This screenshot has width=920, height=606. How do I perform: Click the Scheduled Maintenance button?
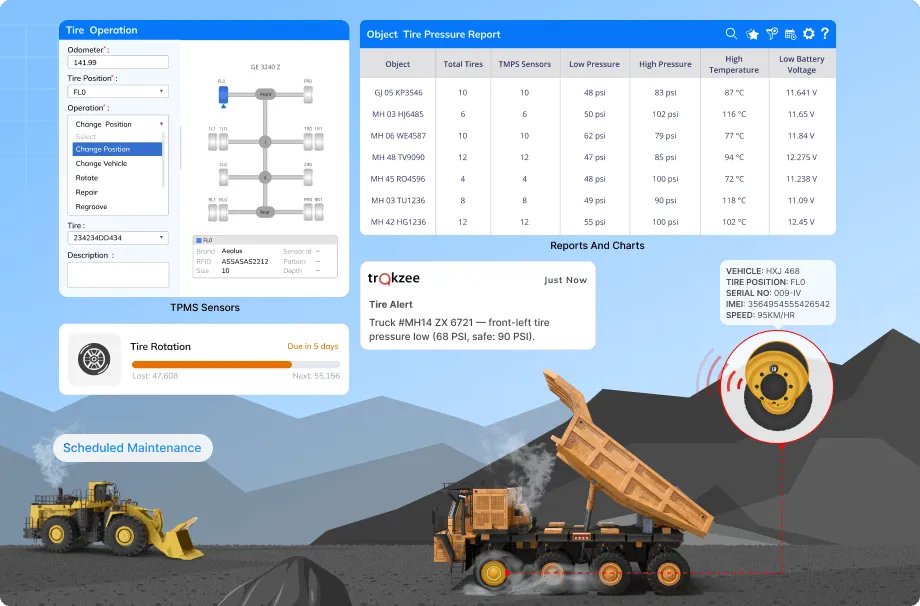(132, 448)
